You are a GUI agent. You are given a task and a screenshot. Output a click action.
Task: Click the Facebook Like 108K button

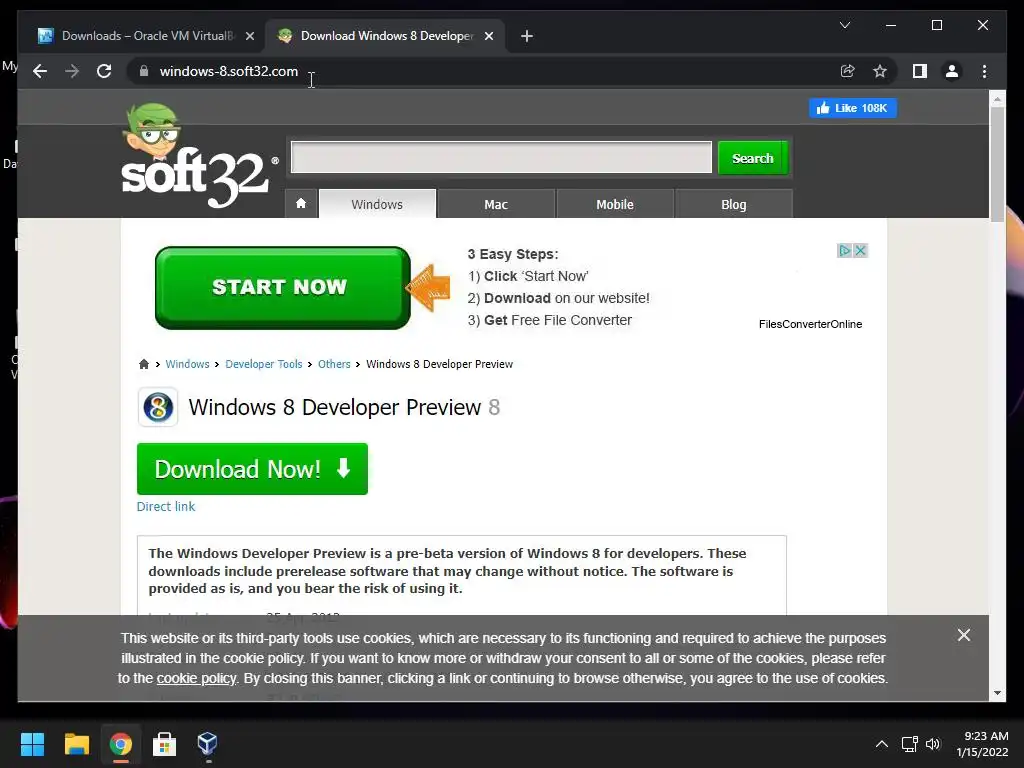[853, 108]
